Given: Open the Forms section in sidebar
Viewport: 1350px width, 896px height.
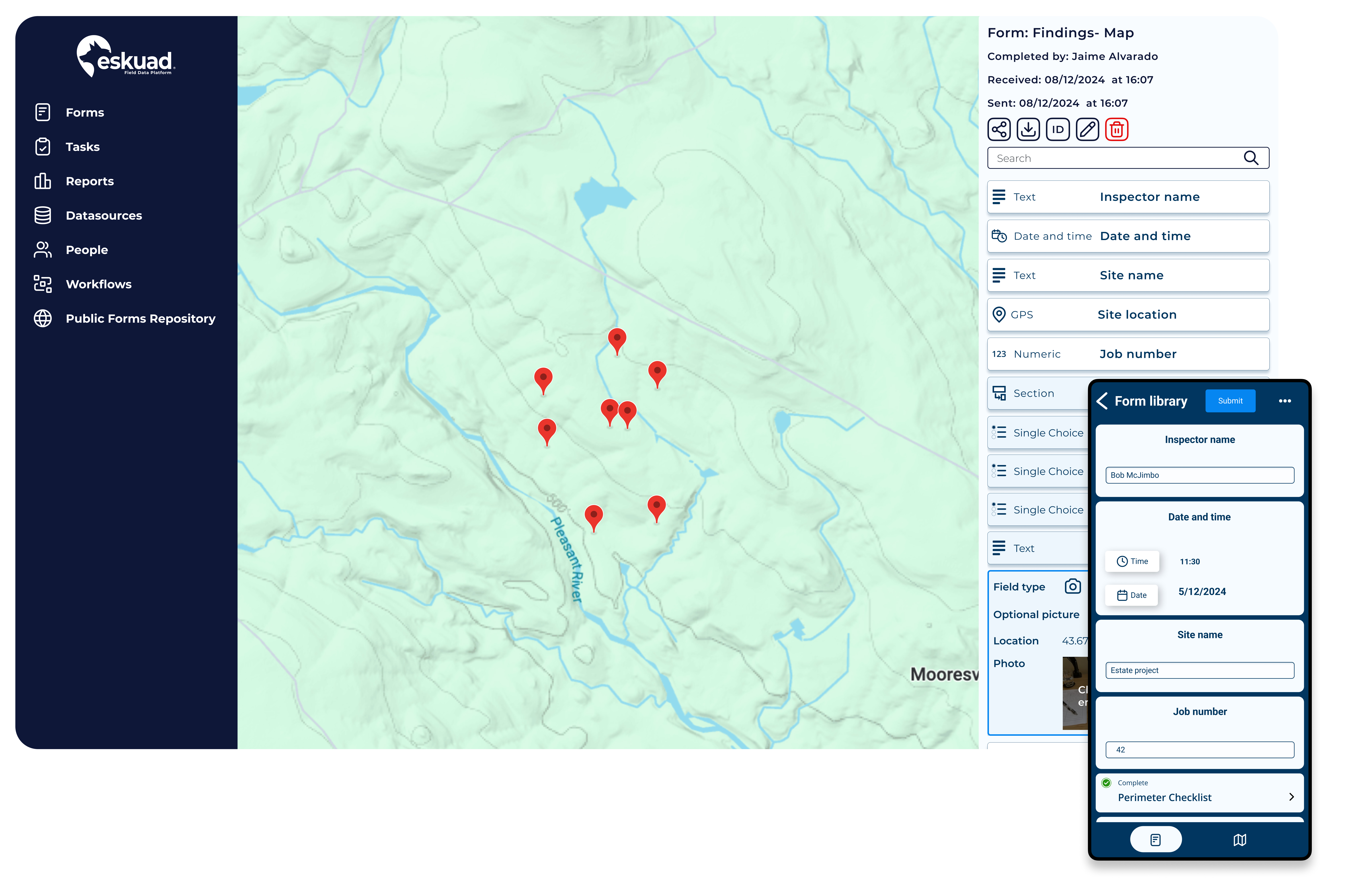Looking at the screenshot, I should point(85,113).
